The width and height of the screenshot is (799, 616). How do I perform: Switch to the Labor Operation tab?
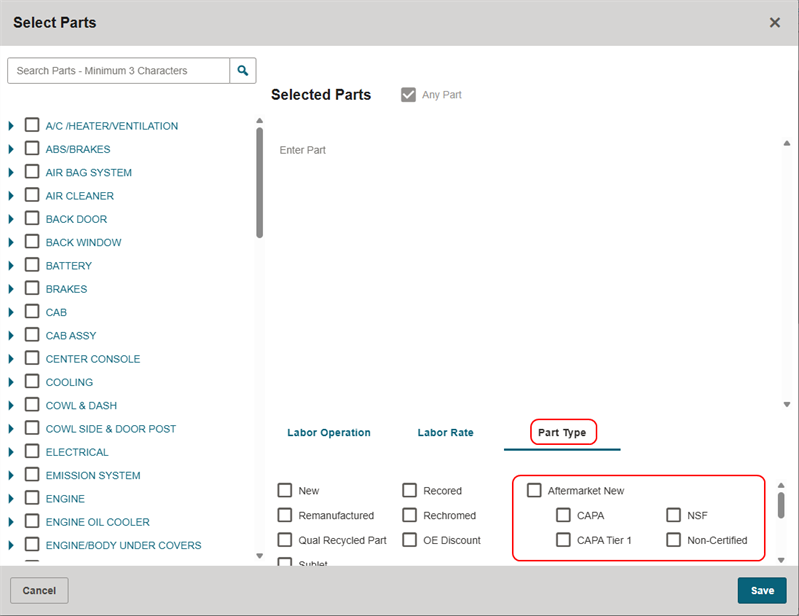click(x=329, y=433)
